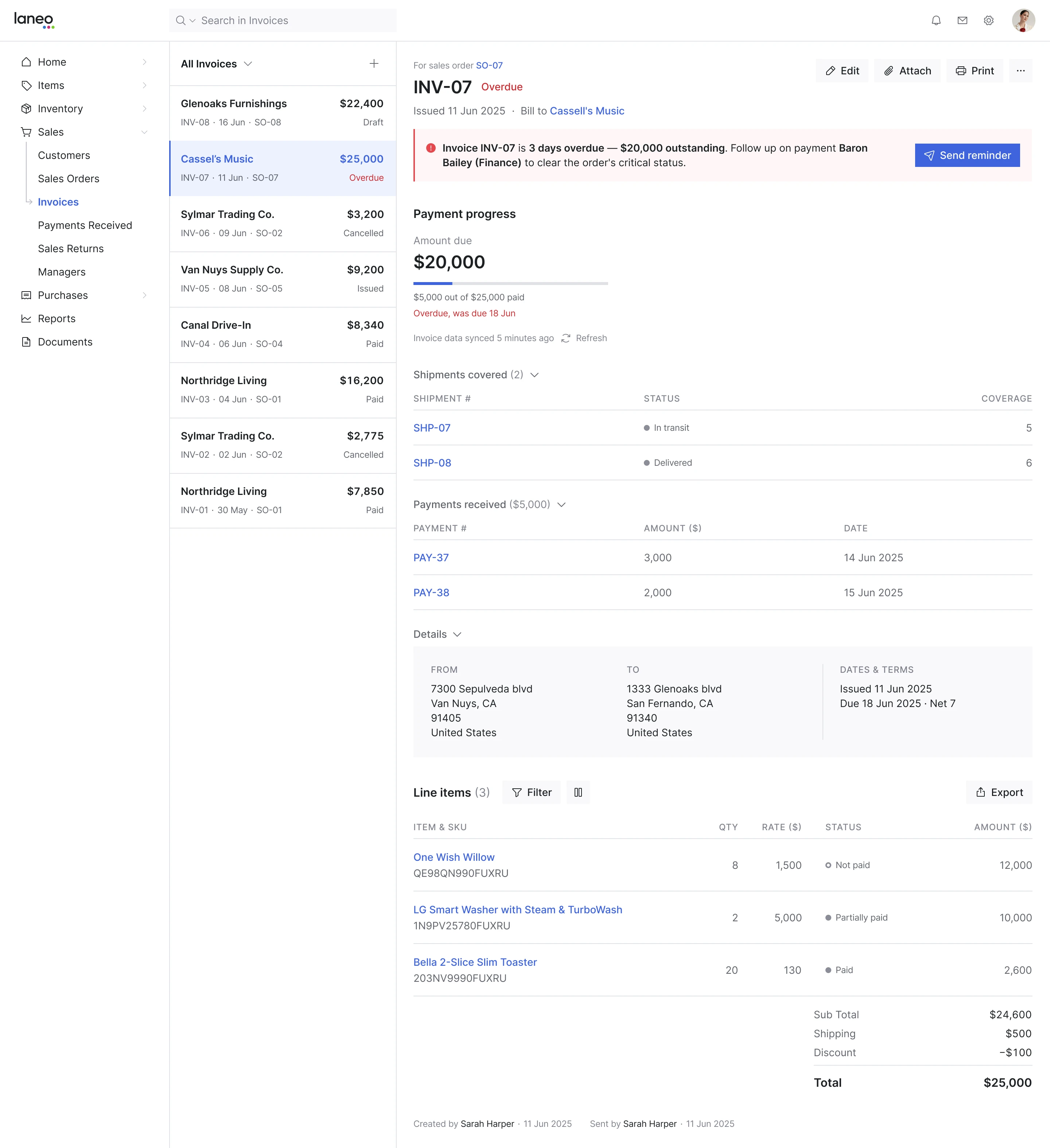1050x1148 pixels.
Task: Click the Reports chart icon
Action: pos(26,319)
